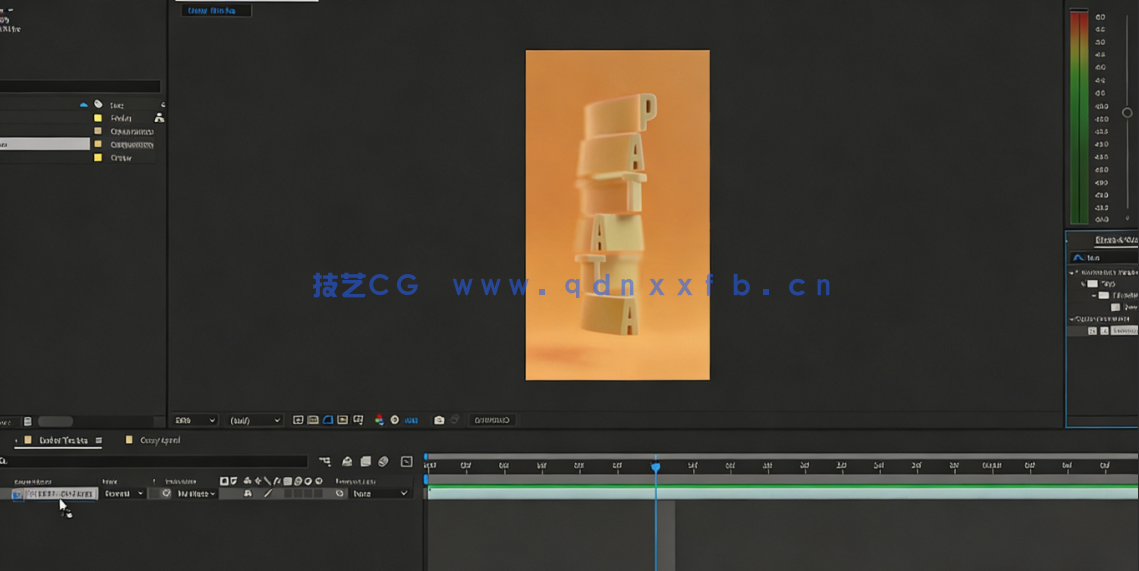
Task: Open the layer's blending mode dropdown
Action: [123, 493]
